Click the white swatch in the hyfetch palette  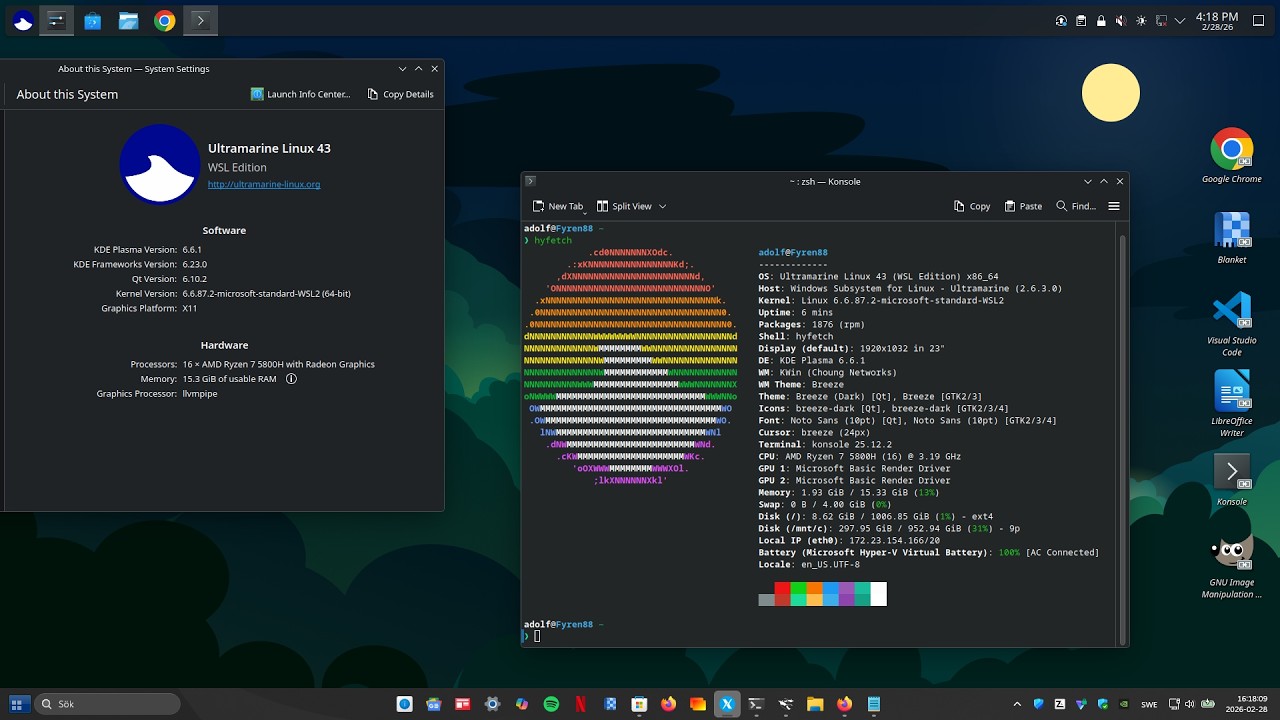pyautogui.click(x=878, y=594)
